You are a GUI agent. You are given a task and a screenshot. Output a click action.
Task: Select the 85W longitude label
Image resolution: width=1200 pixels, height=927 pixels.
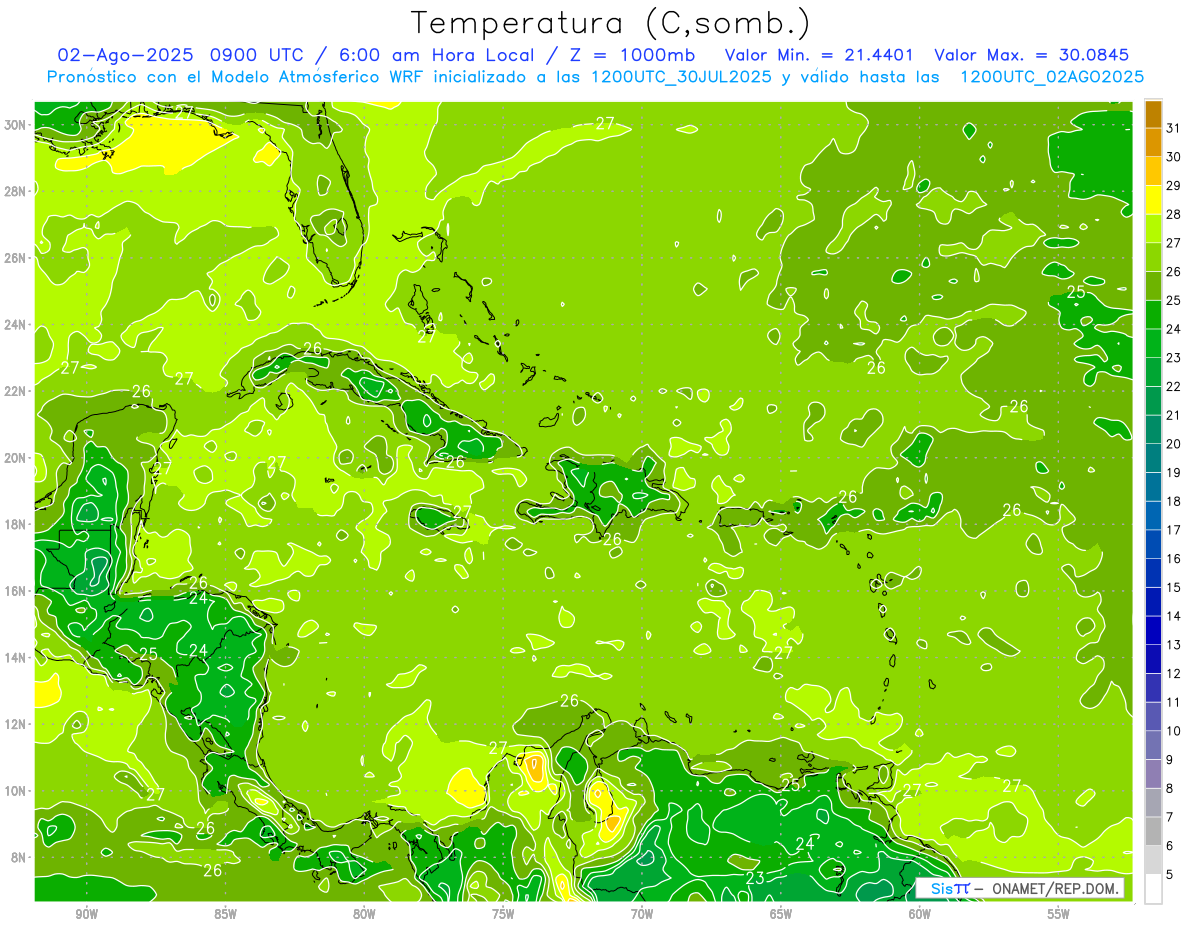tap(226, 914)
